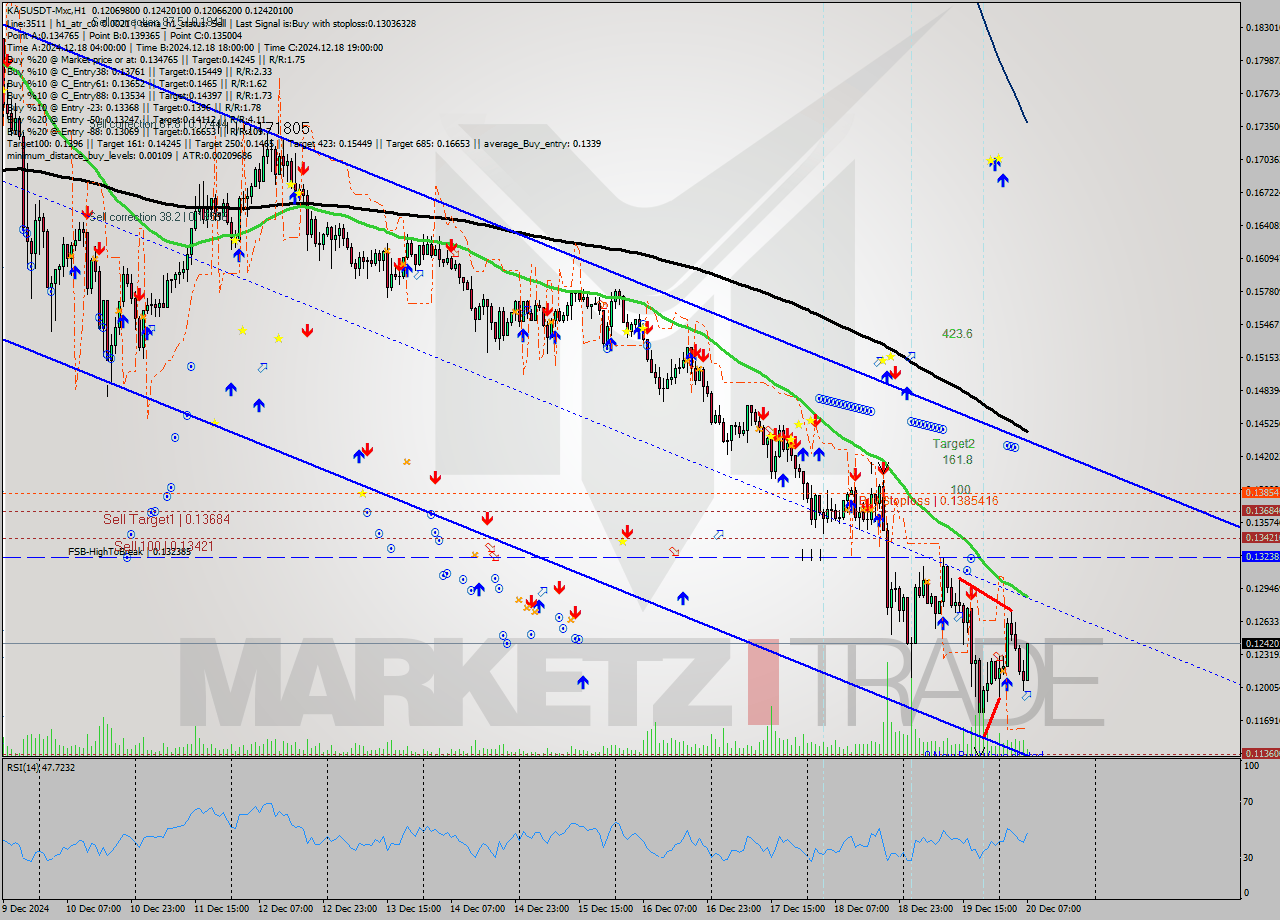This screenshot has width=1280, height=920.
Task: Click the 0.14525 price axis value
Action: 1261,423
